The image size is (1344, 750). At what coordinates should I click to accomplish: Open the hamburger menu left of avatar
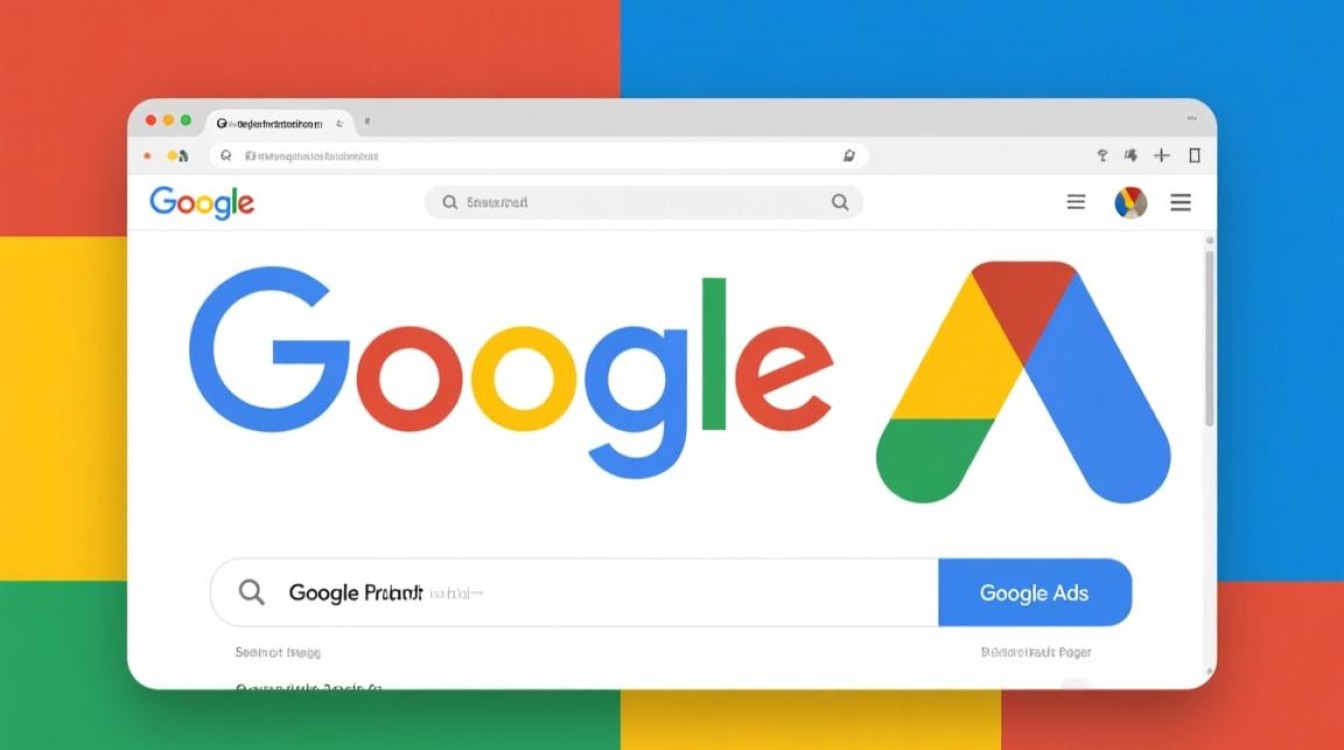(1076, 203)
